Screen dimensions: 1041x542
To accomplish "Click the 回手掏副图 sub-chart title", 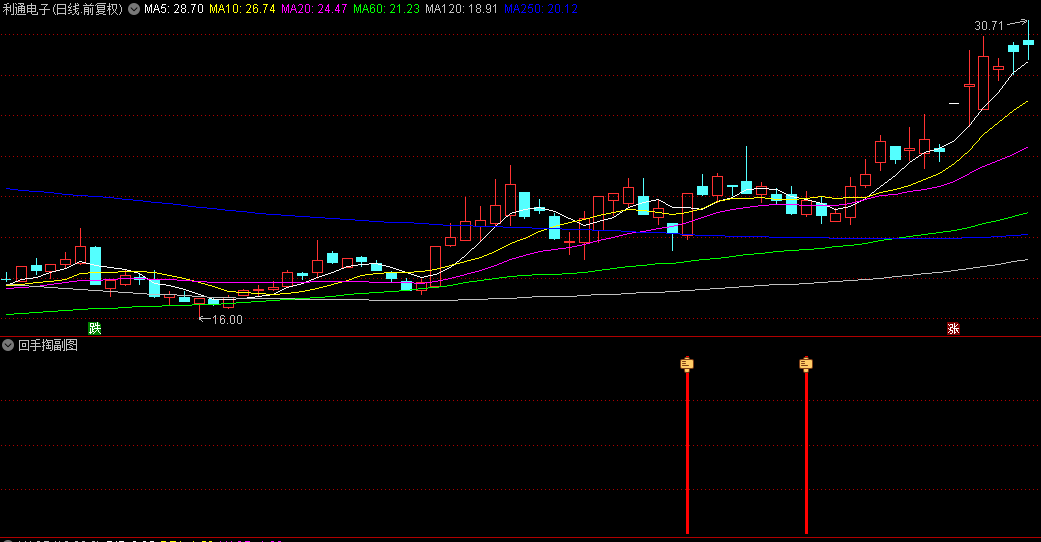I will tap(48, 345).
